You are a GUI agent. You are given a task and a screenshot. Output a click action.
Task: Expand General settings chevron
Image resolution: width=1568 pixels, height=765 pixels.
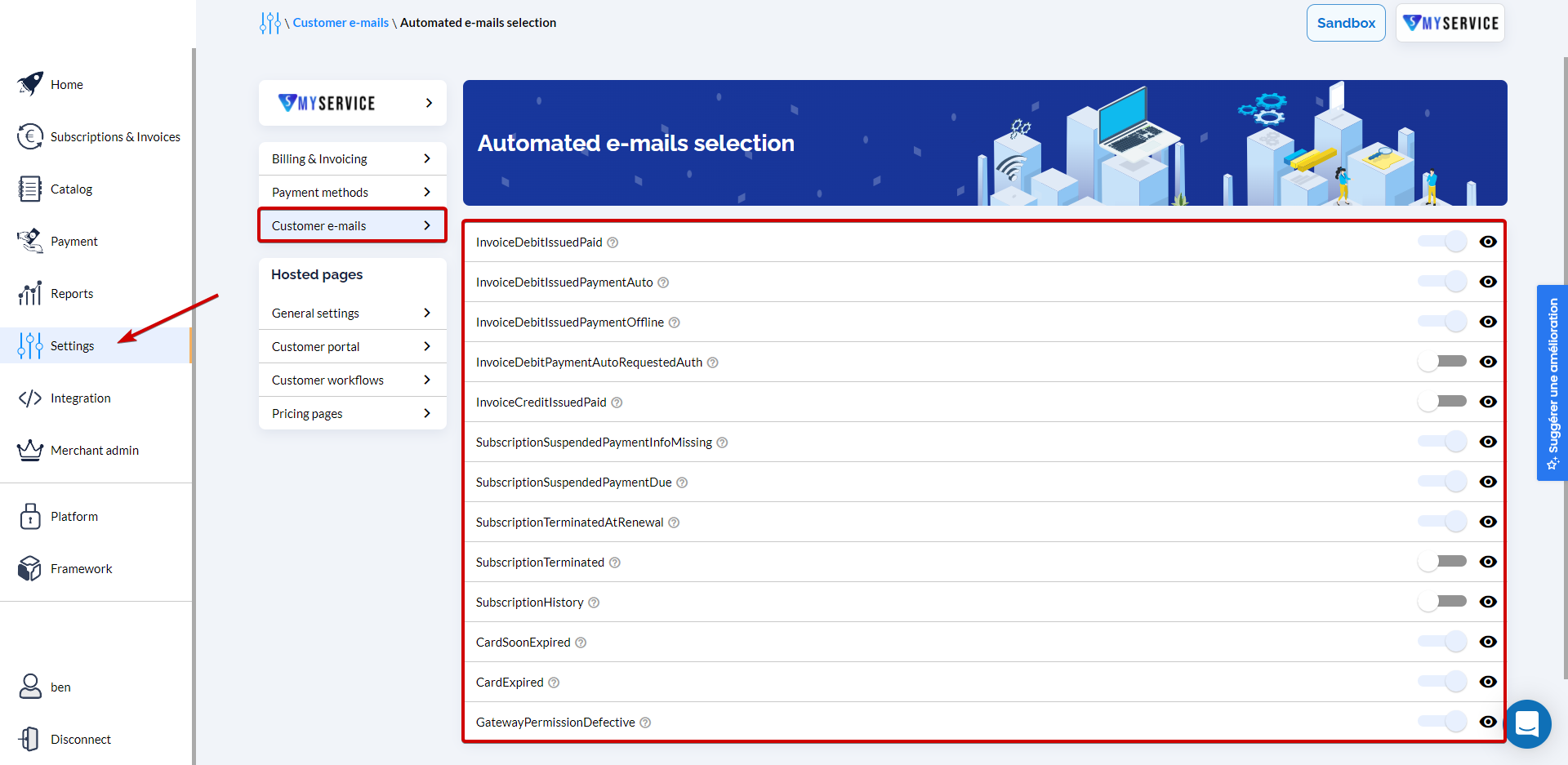(x=427, y=313)
